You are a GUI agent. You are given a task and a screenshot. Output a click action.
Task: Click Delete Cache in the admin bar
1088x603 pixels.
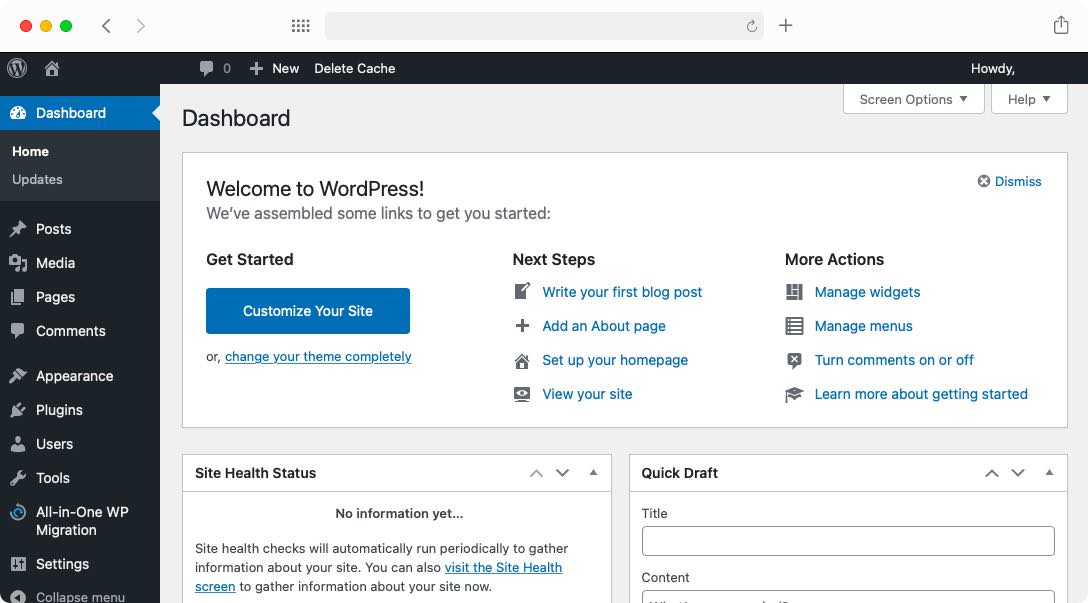click(x=355, y=68)
